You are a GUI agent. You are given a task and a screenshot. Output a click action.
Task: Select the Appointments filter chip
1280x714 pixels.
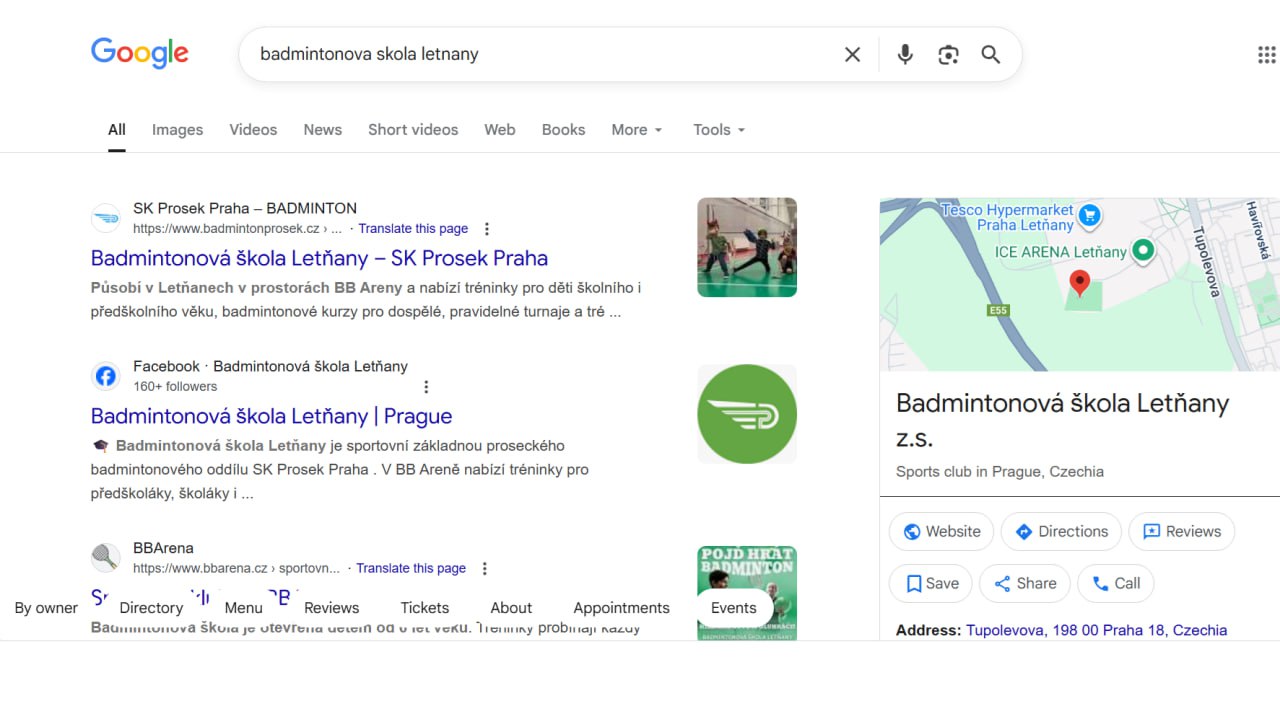[621, 608]
